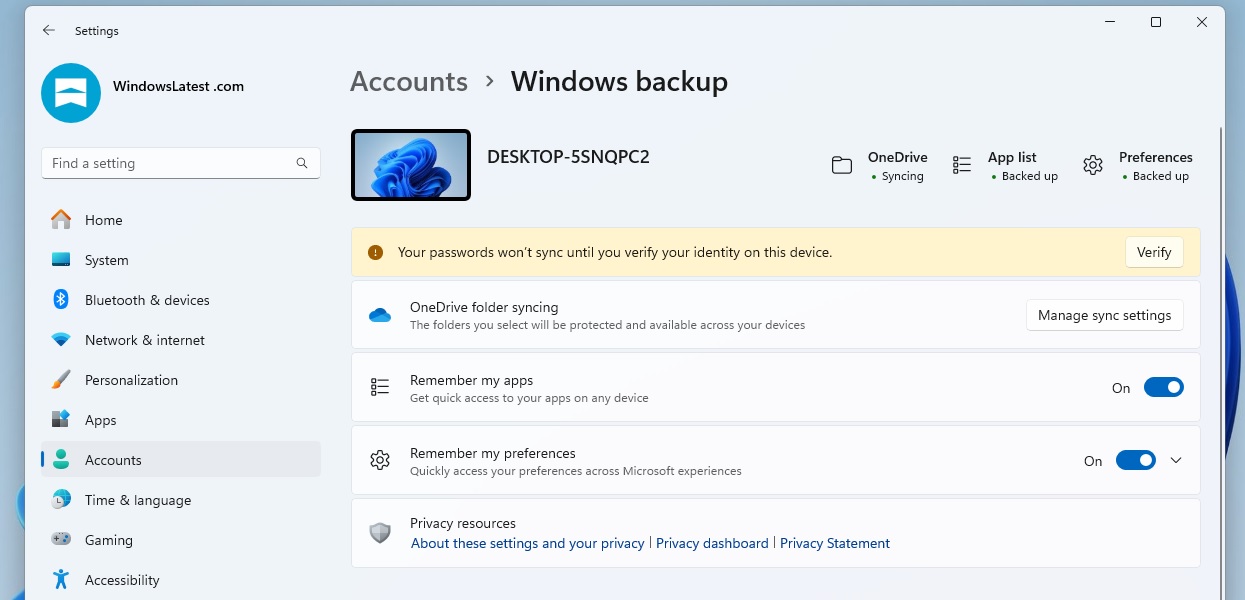The image size is (1245, 600).
Task: Go to Network & internet settings
Action: 181,340
